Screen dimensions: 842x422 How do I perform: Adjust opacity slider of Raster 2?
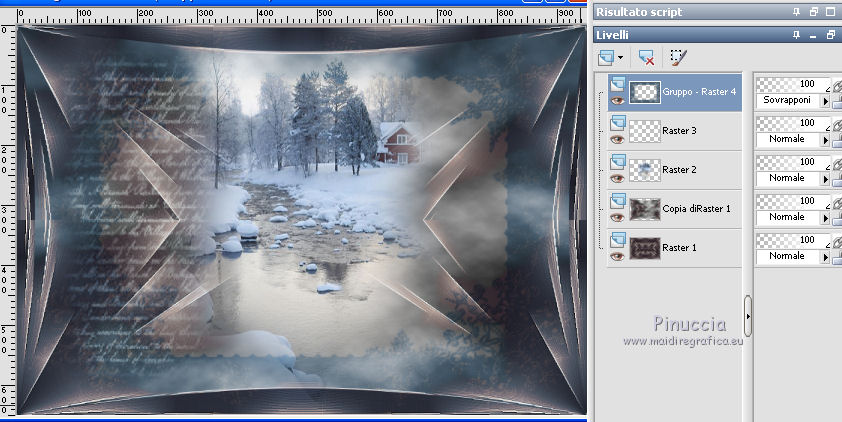click(793, 162)
